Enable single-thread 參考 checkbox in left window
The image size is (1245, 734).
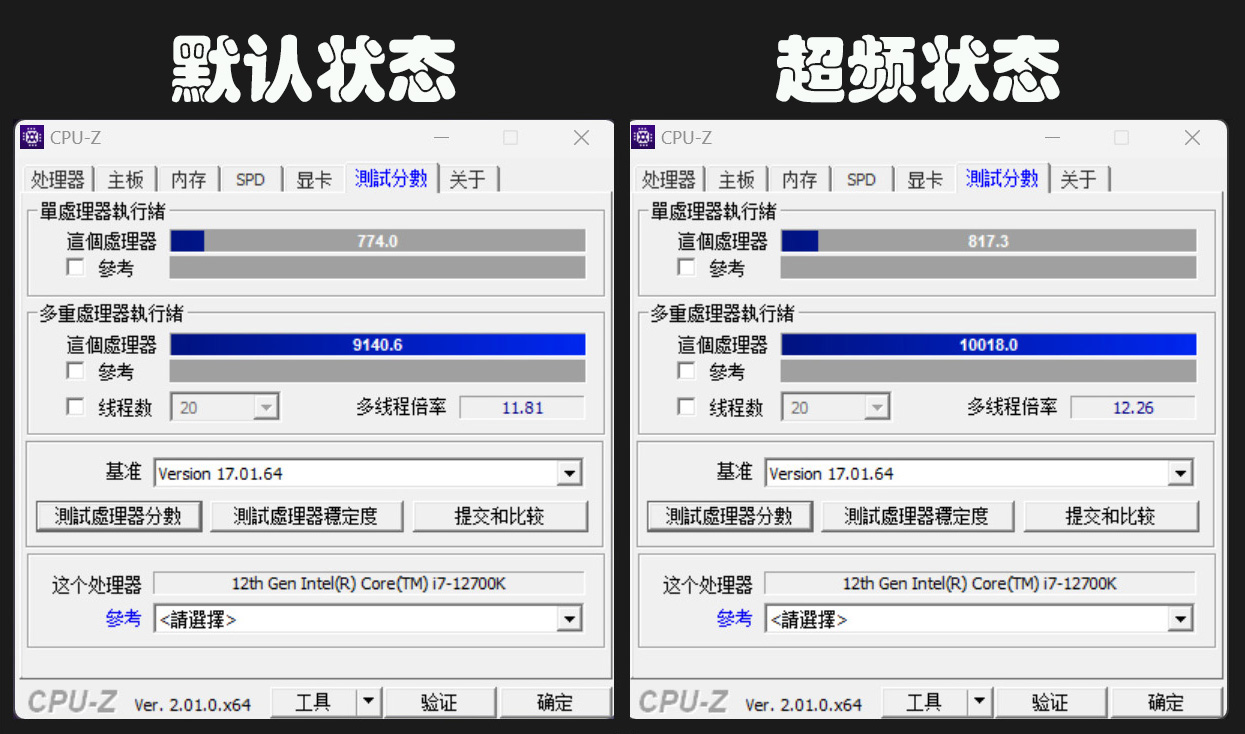(75, 267)
